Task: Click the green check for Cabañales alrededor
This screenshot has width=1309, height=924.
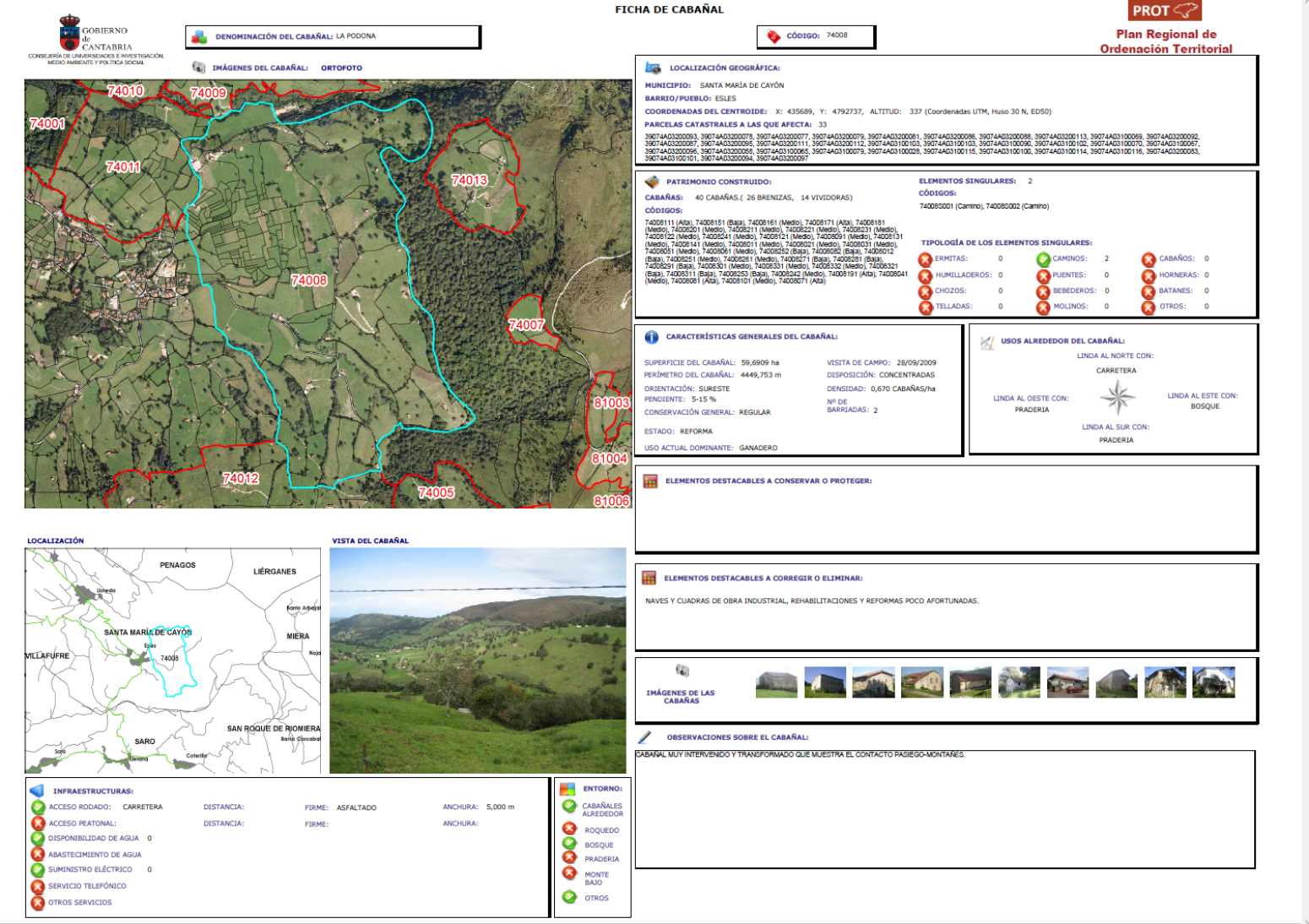Action: (x=569, y=806)
